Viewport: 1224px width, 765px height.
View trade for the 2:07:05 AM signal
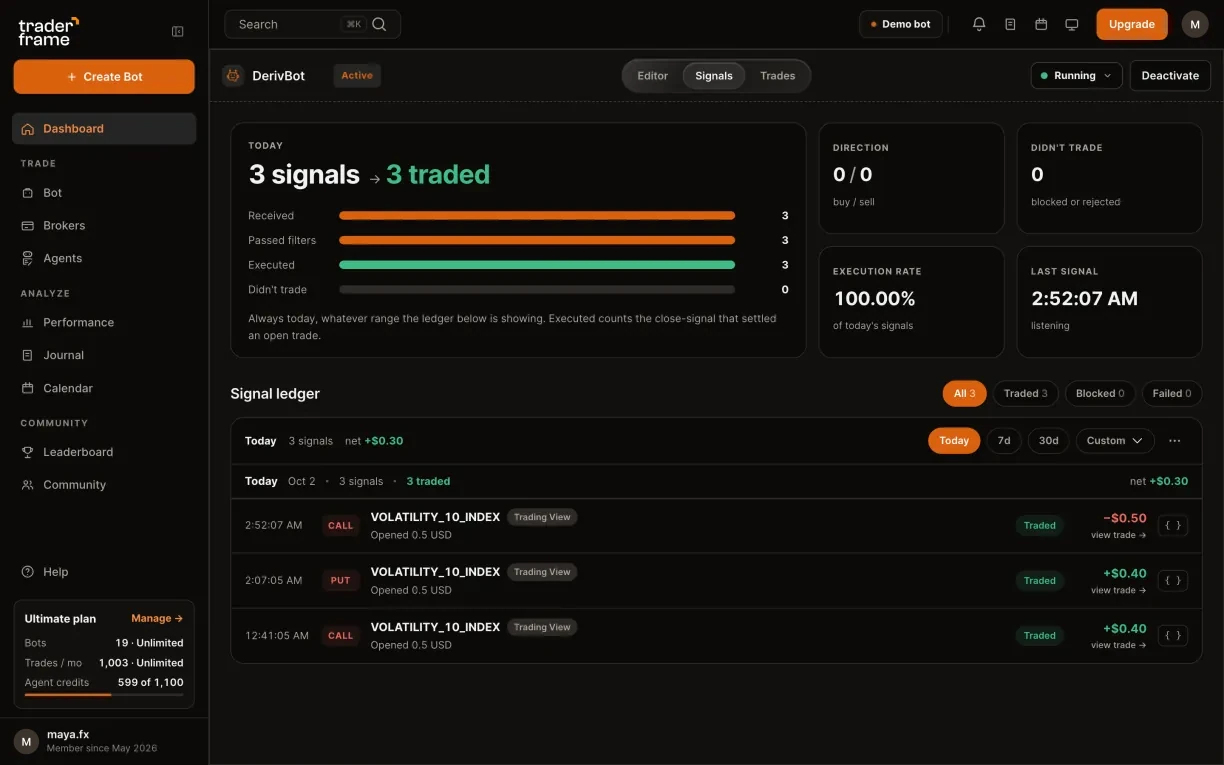pos(1118,591)
